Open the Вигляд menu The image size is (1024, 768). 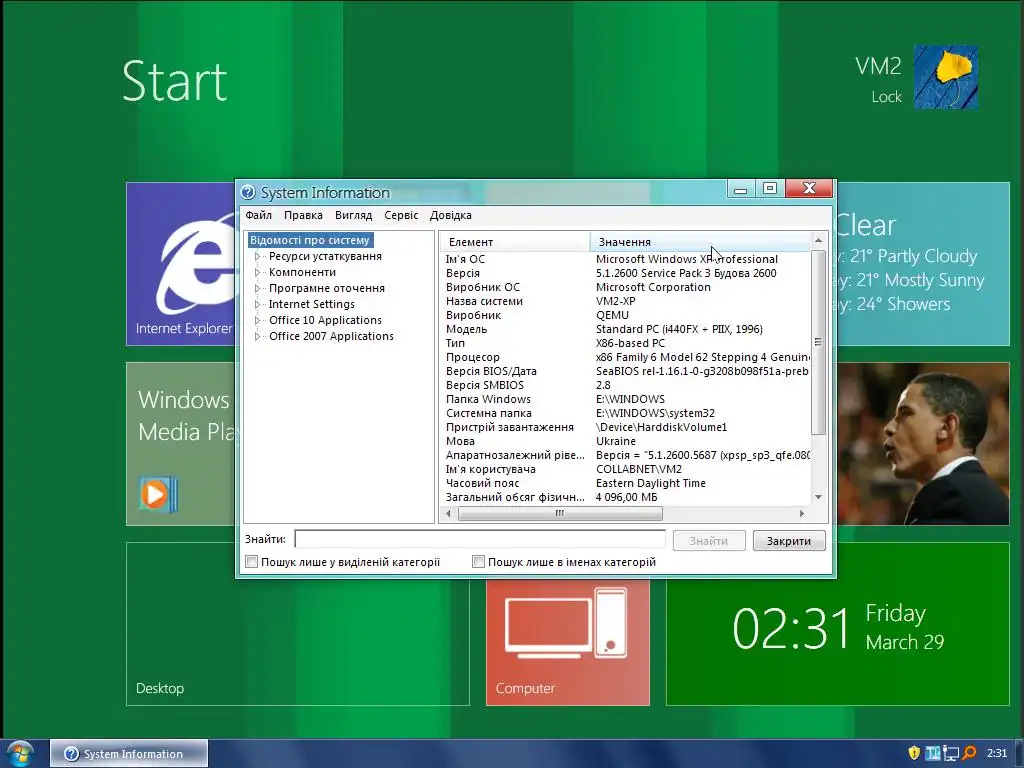coord(353,215)
